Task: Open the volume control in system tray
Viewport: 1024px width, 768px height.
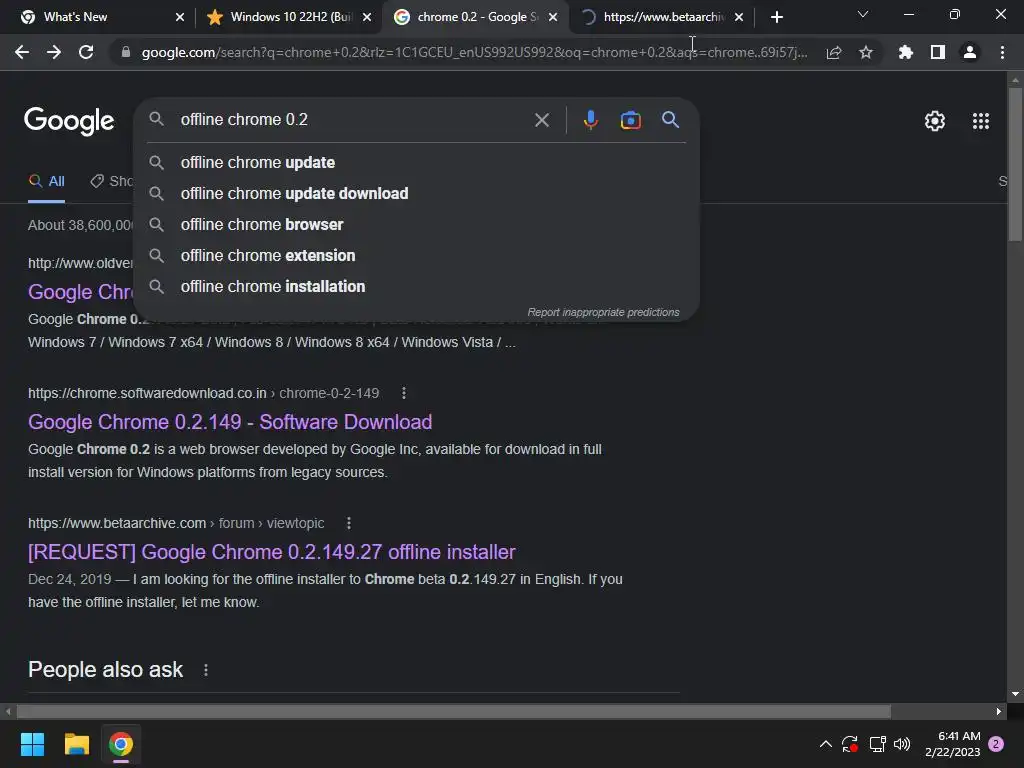Action: point(902,744)
